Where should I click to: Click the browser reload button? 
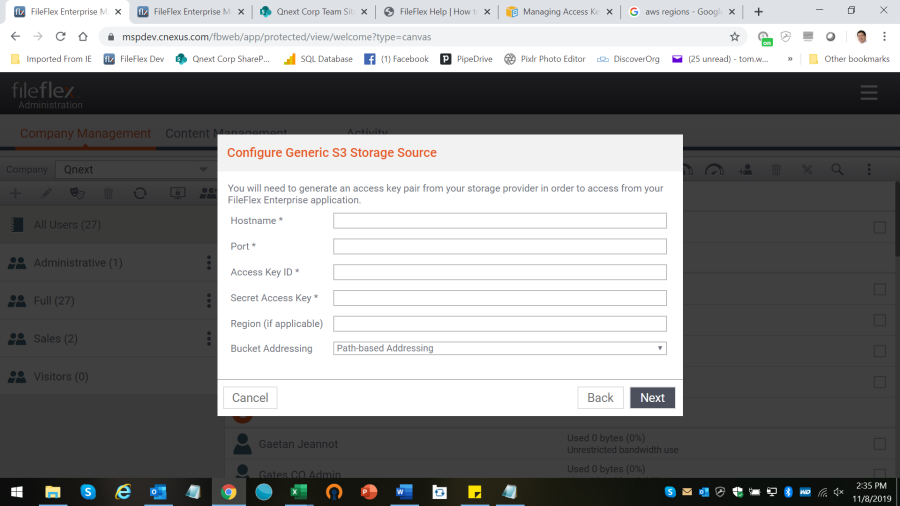pyautogui.click(x=60, y=37)
